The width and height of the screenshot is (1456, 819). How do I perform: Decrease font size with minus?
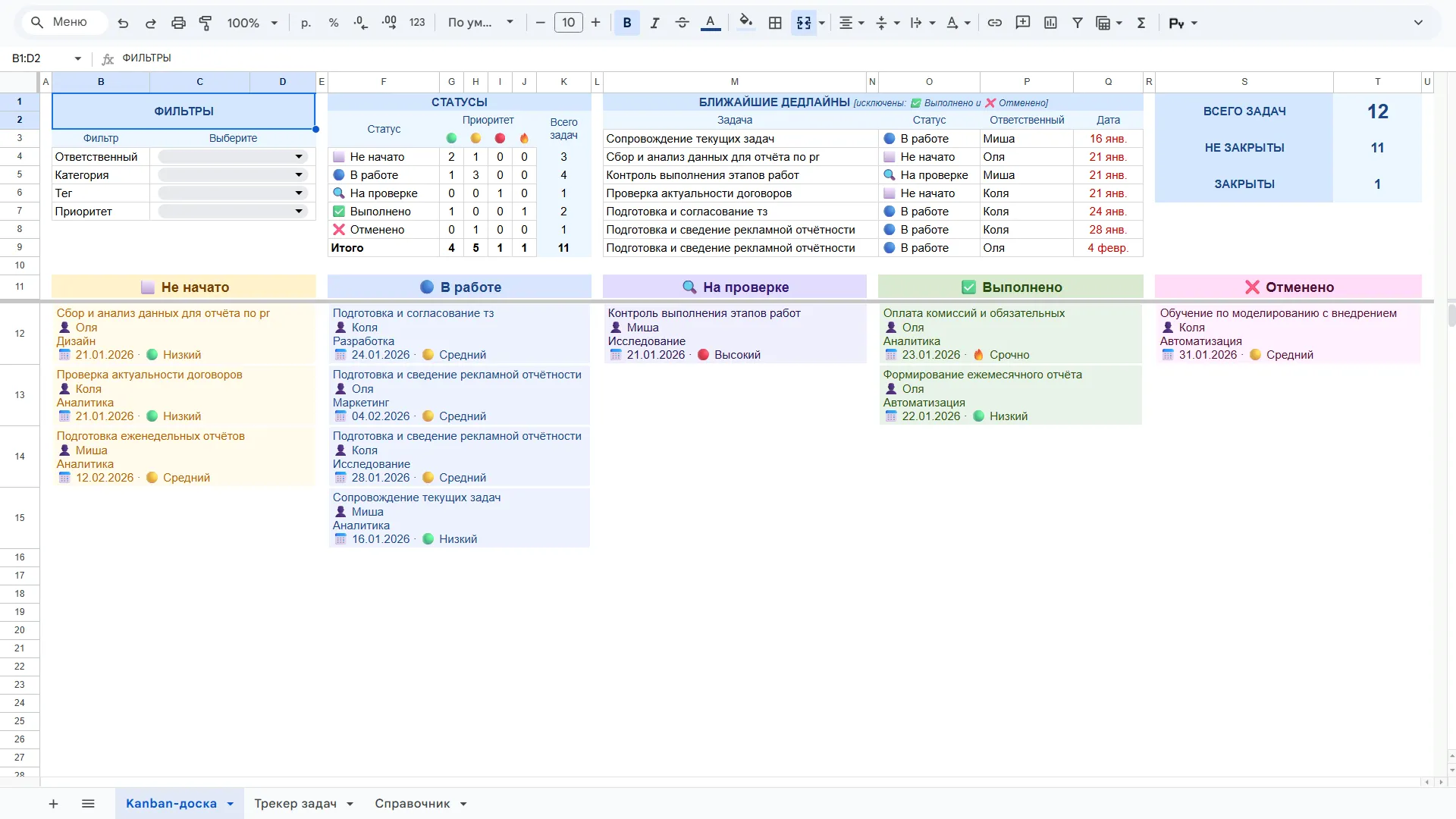tap(540, 23)
